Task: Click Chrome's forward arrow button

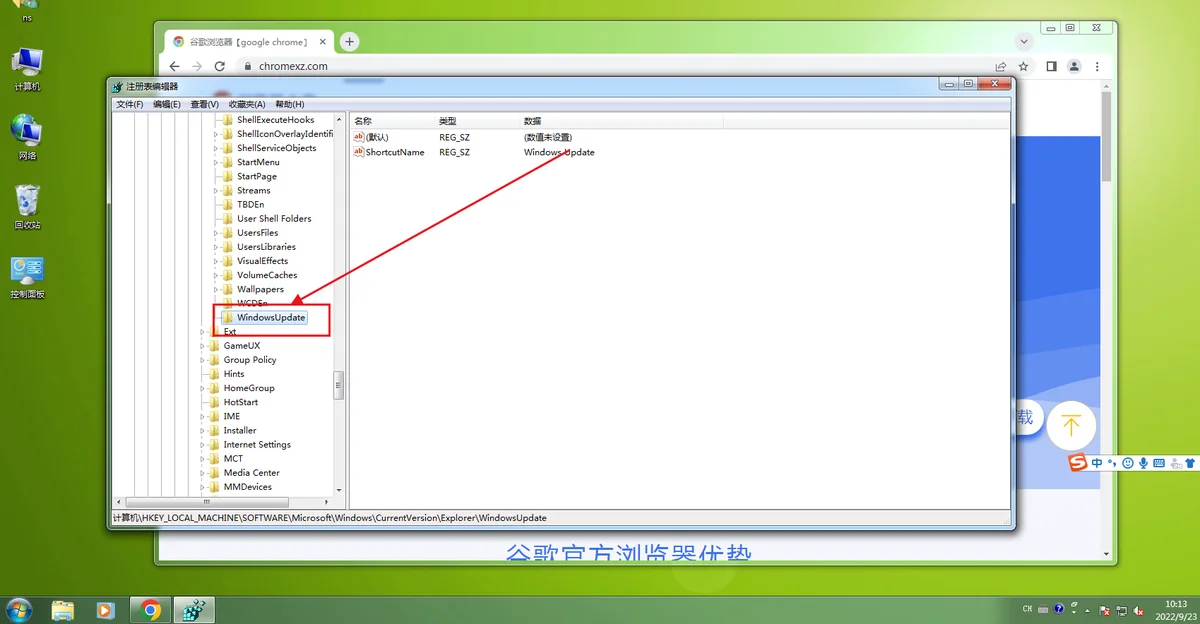Action: [197, 66]
